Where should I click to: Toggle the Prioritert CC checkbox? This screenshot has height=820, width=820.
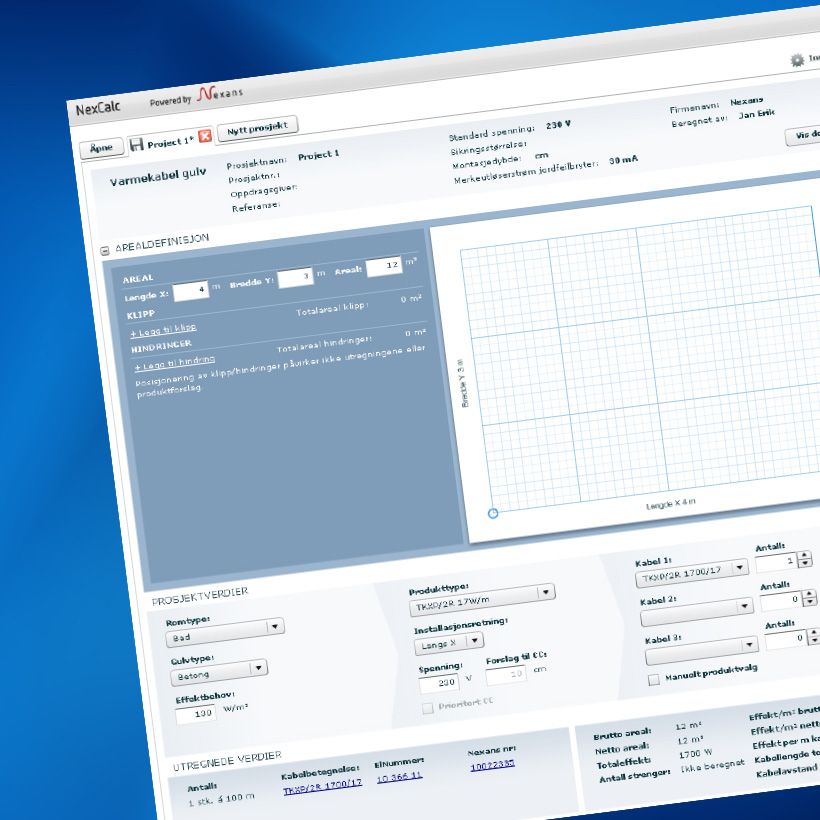427,708
